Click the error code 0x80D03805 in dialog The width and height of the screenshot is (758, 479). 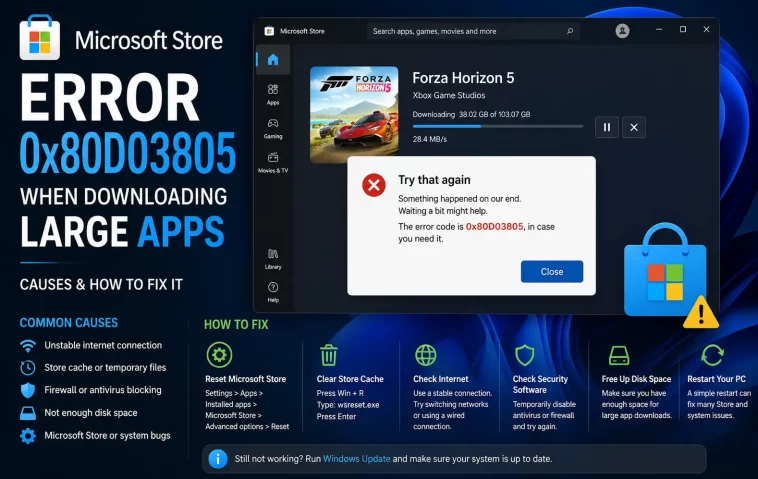click(x=494, y=226)
